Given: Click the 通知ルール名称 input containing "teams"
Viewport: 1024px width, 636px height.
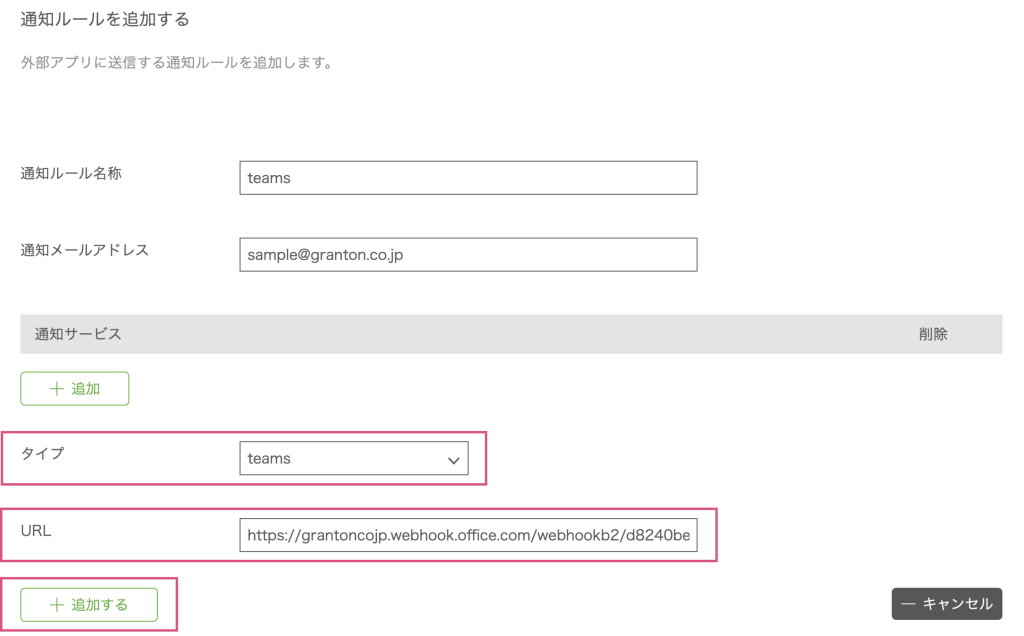Looking at the screenshot, I should [467, 178].
